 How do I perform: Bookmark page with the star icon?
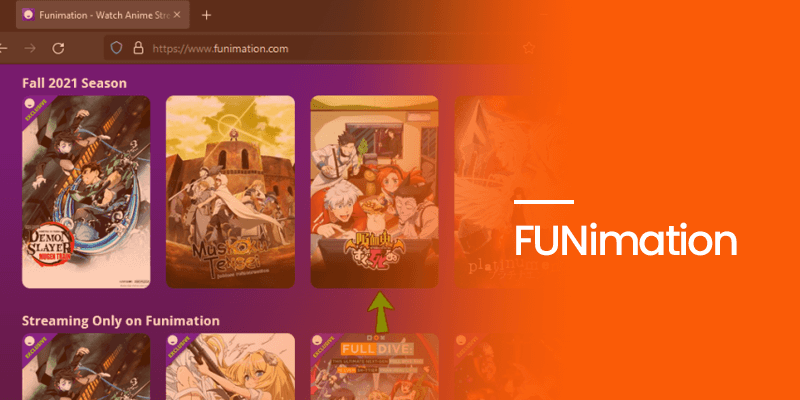tap(529, 48)
